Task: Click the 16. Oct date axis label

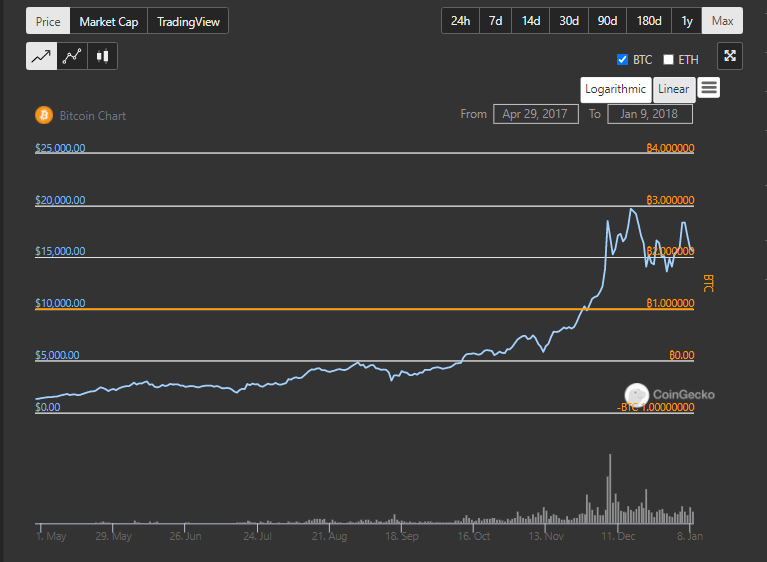Action: click(x=474, y=536)
